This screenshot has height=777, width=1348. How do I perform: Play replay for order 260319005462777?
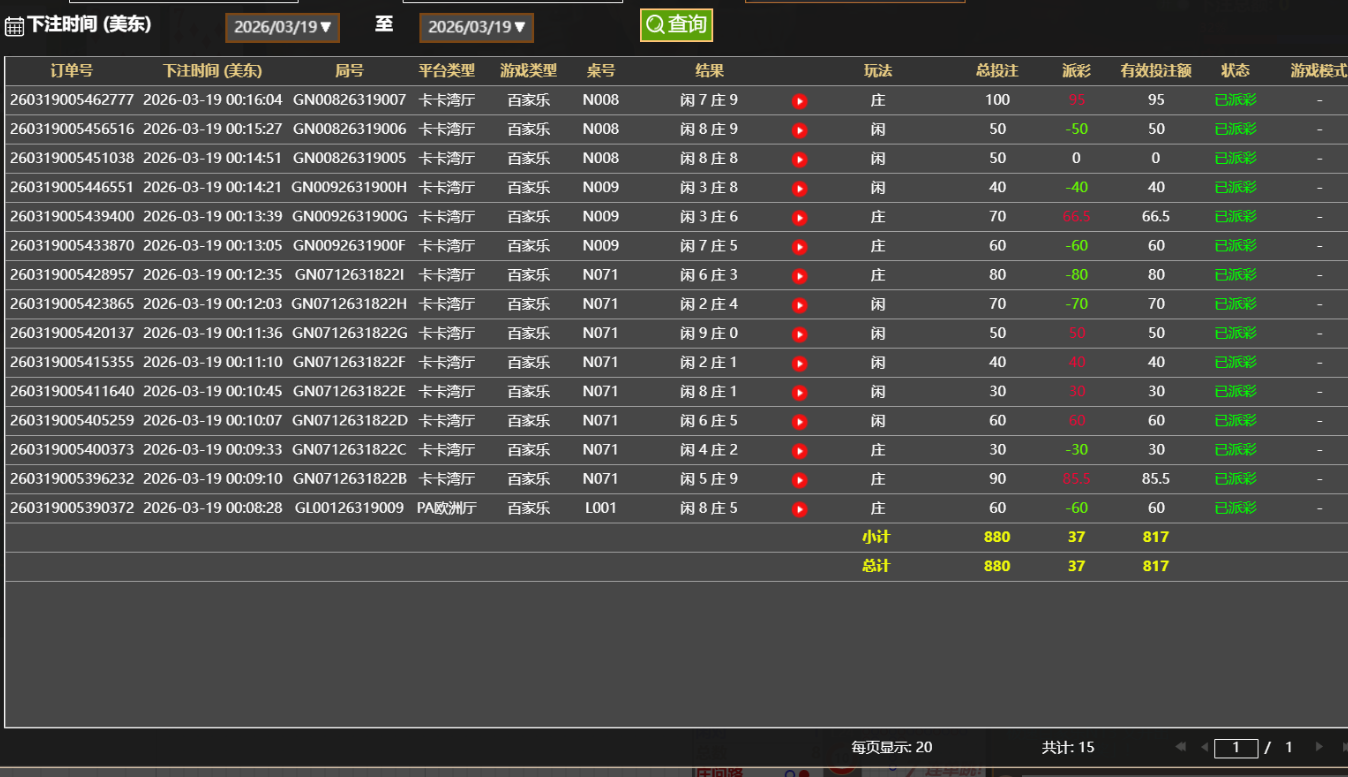tap(799, 101)
